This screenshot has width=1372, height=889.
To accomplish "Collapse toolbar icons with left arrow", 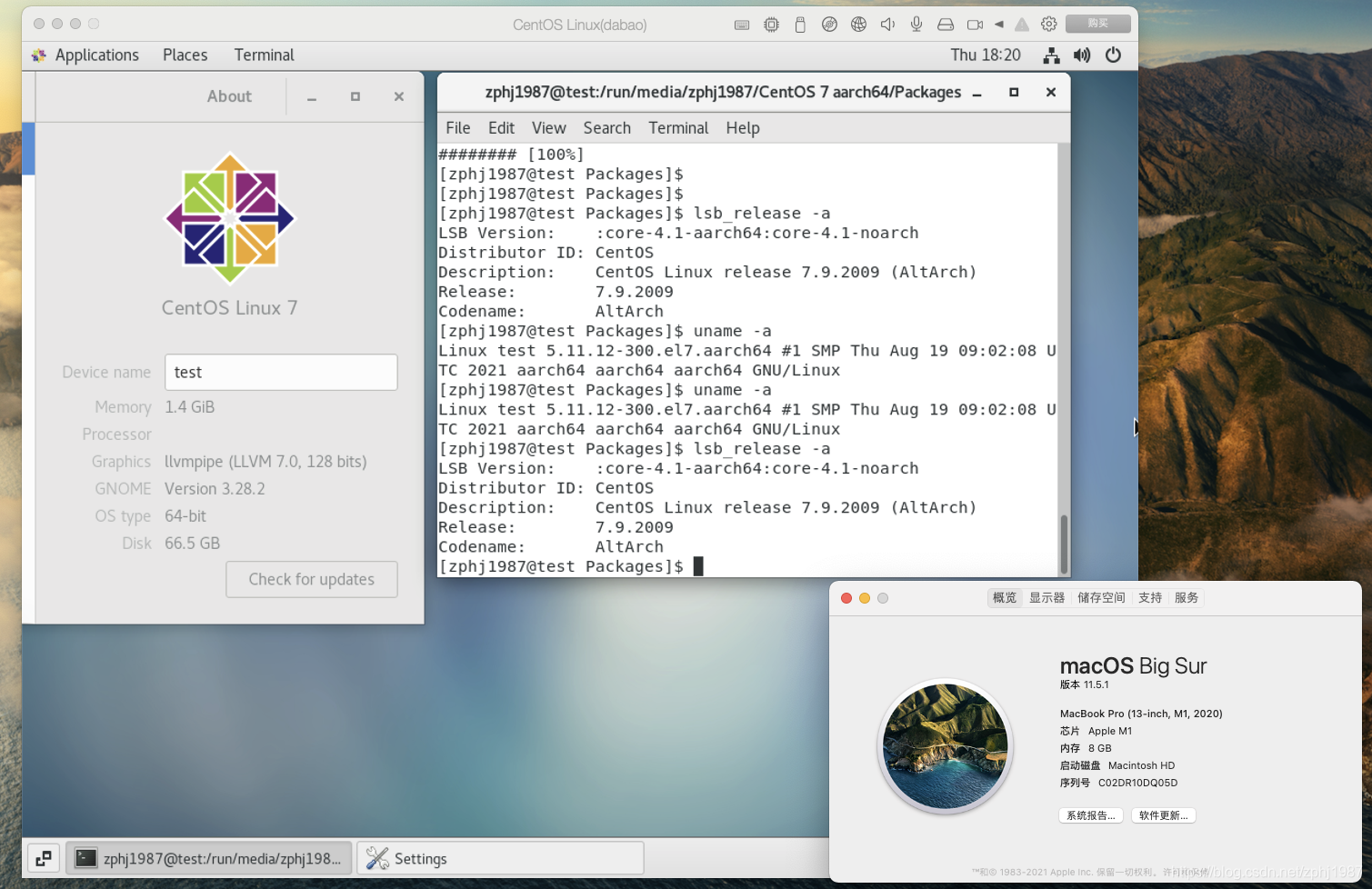I will pos(999,25).
